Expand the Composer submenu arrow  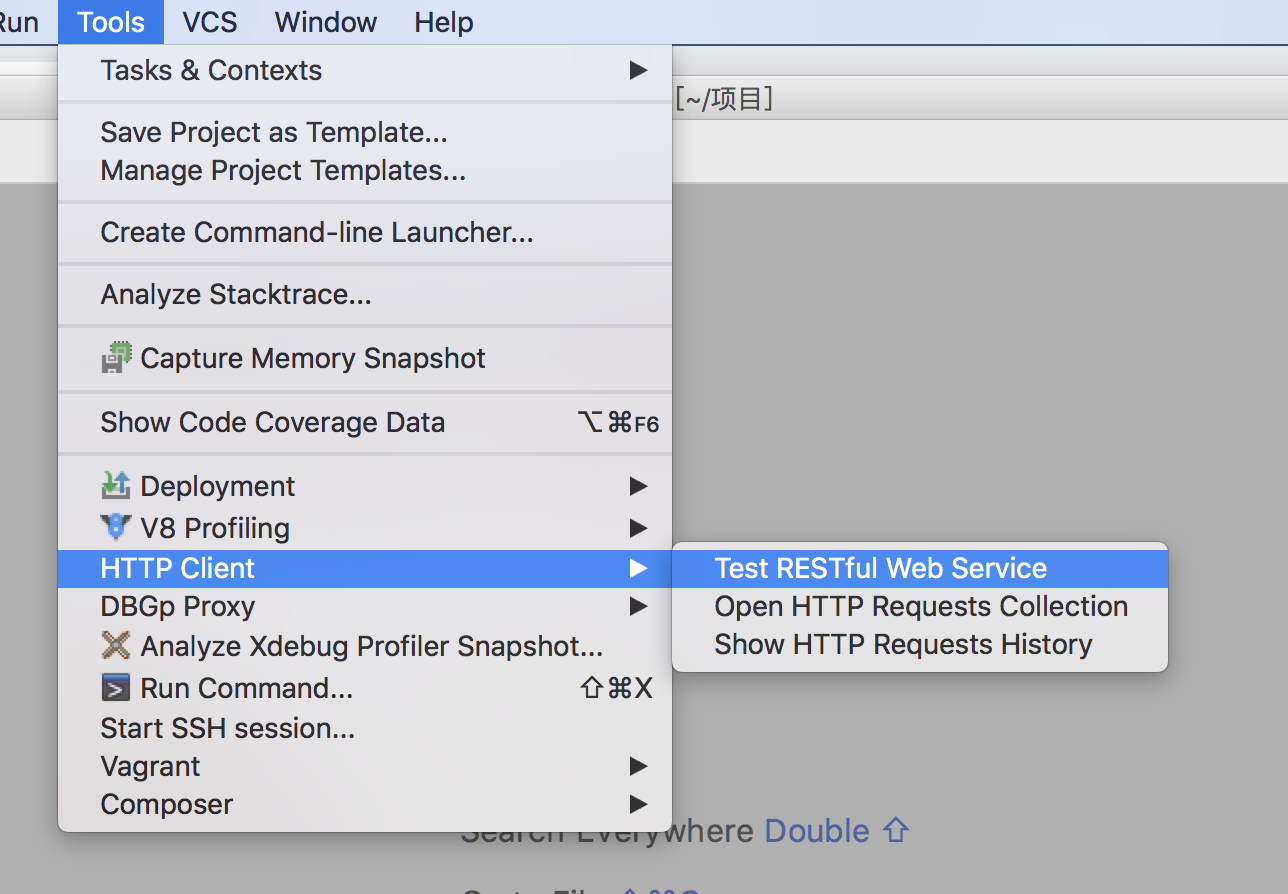click(638, 804)
